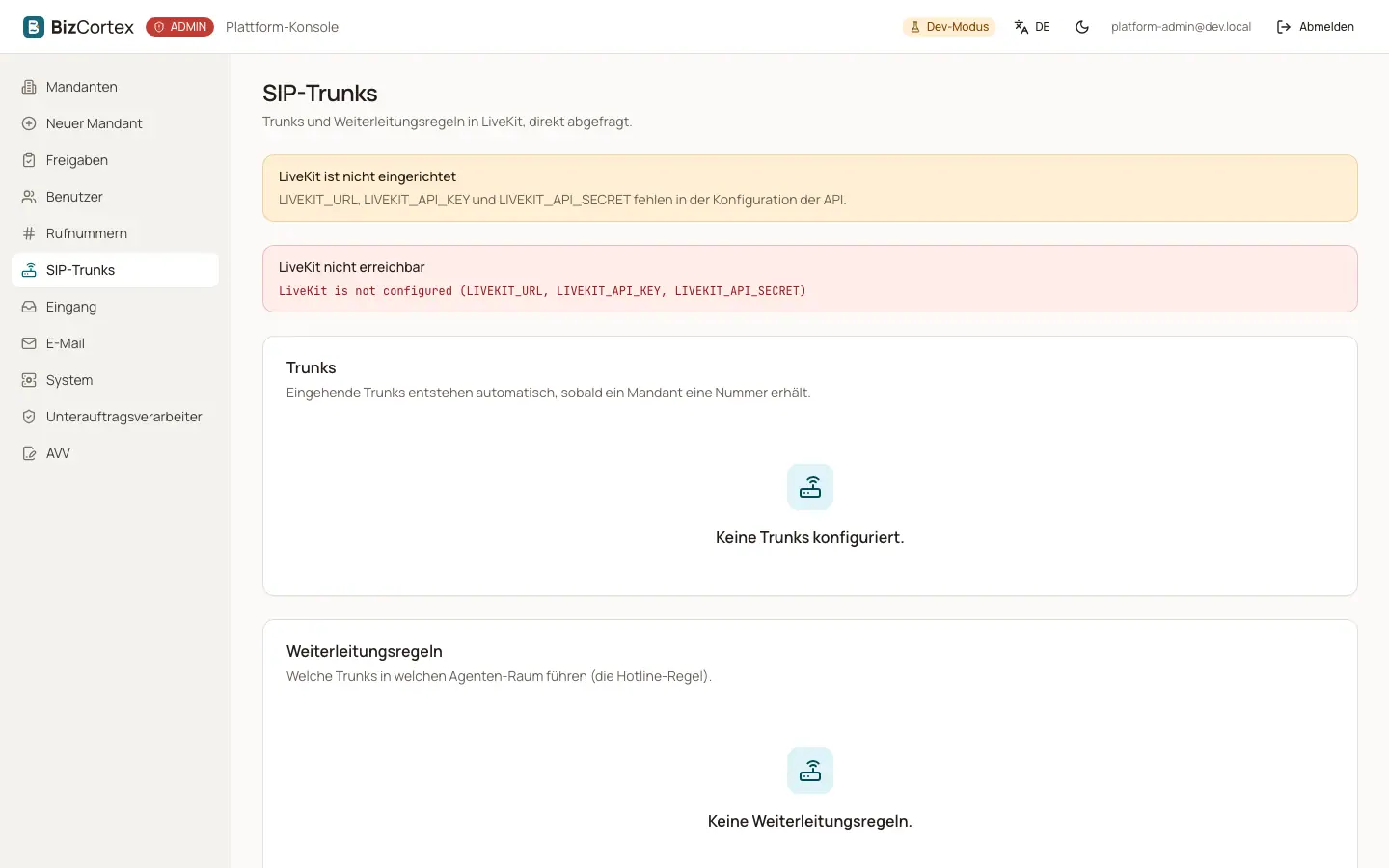Click platform-admin@dev.local account label
This screenshot has height=868, width=1389.
click(x=1181, y=27)
